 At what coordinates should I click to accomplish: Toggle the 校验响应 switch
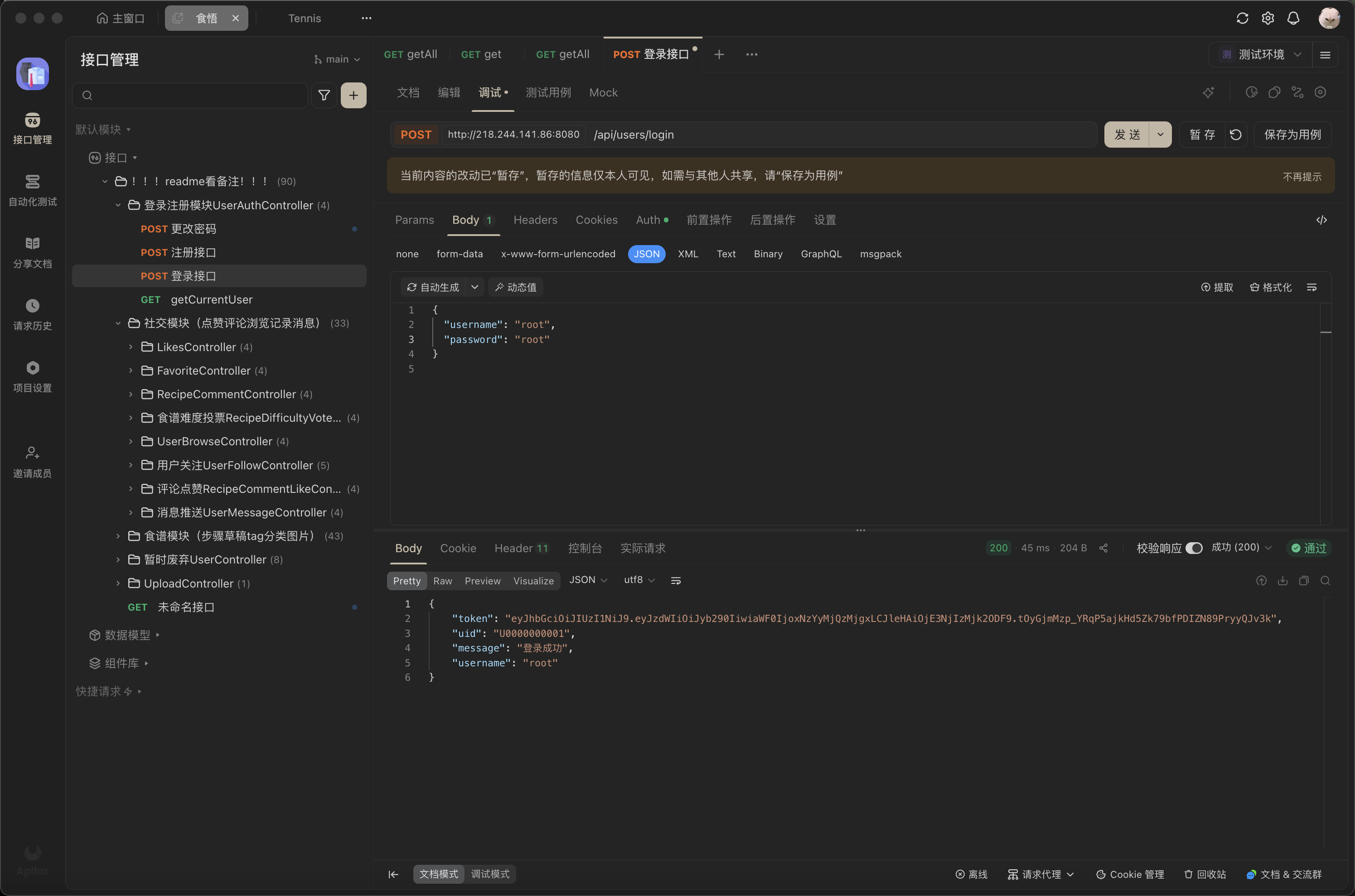[1193, 548]
